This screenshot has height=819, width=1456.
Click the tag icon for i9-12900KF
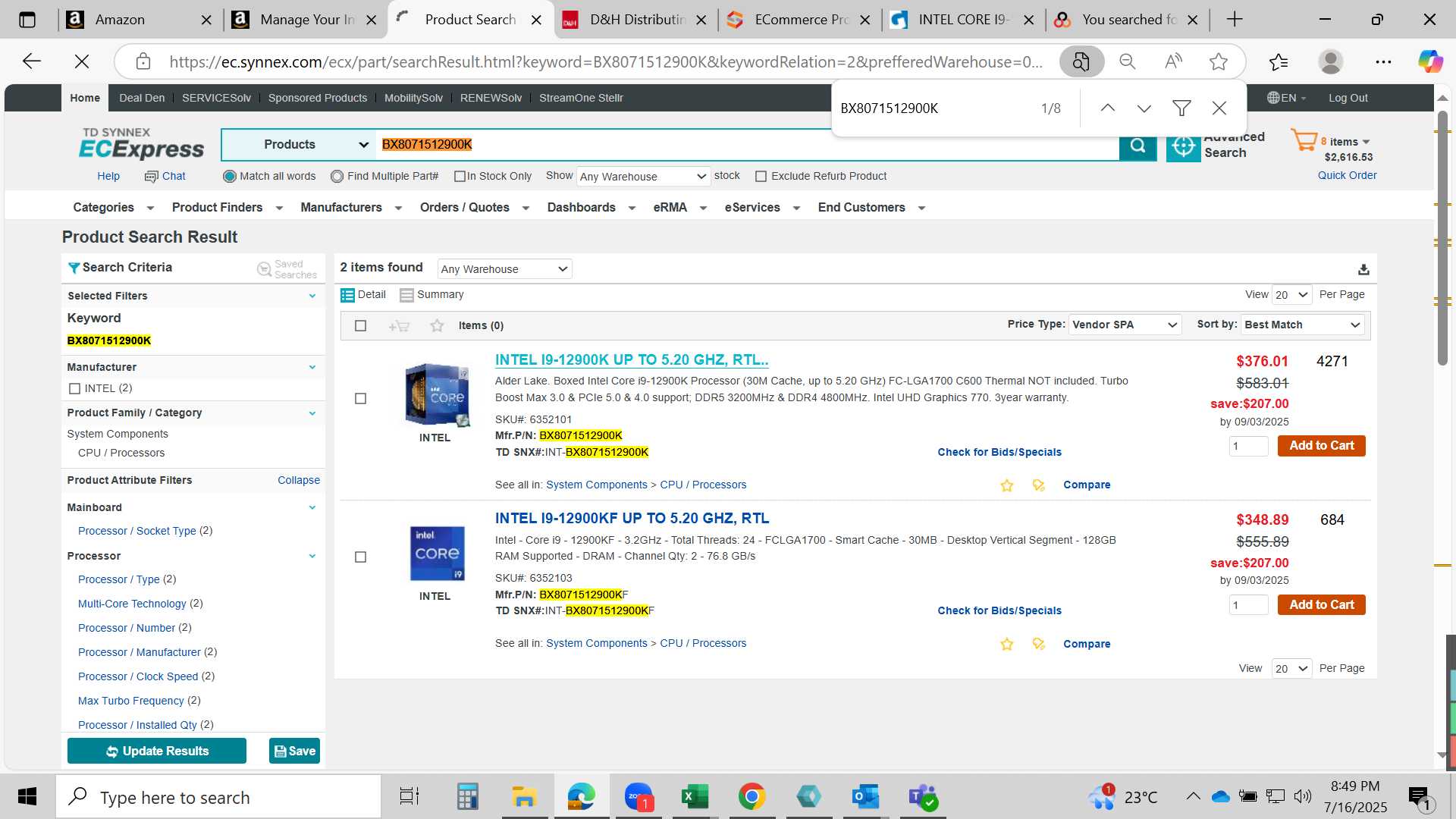pos(1039,644)
